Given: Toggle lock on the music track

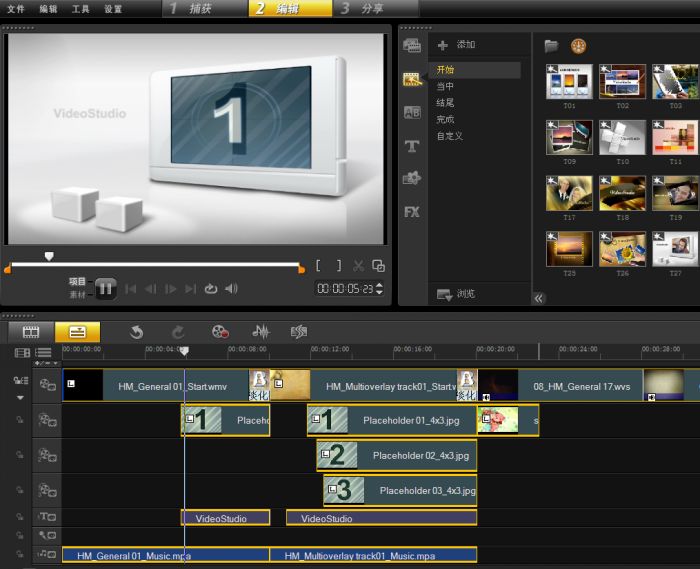Looking at the screenshot, I should click(x=18, y=554).
